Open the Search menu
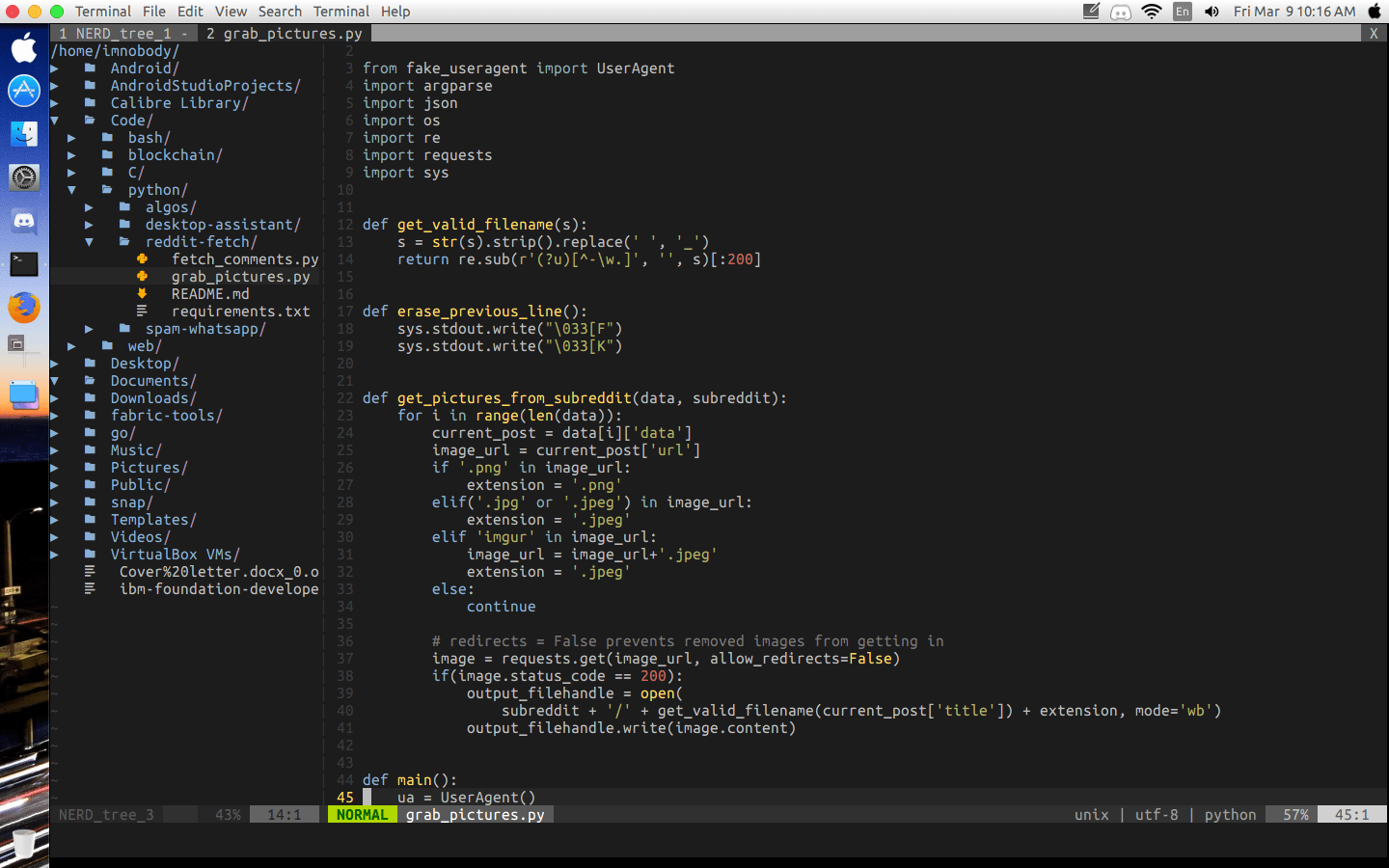1389x868 pixels. pyautogui.click(x=280, y=12)
